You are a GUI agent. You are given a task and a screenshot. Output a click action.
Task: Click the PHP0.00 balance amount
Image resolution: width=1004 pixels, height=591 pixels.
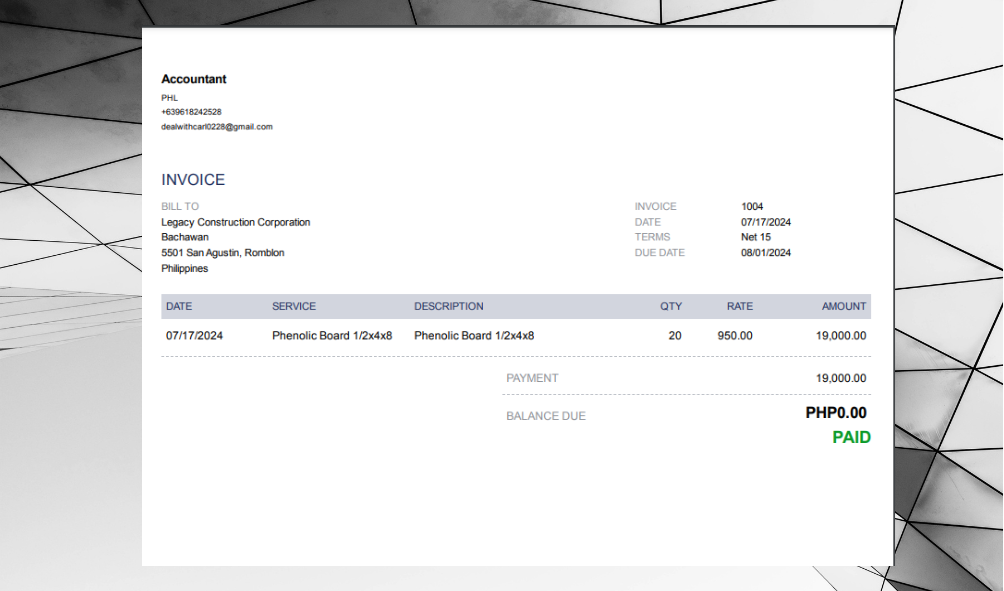coord(836,413)
